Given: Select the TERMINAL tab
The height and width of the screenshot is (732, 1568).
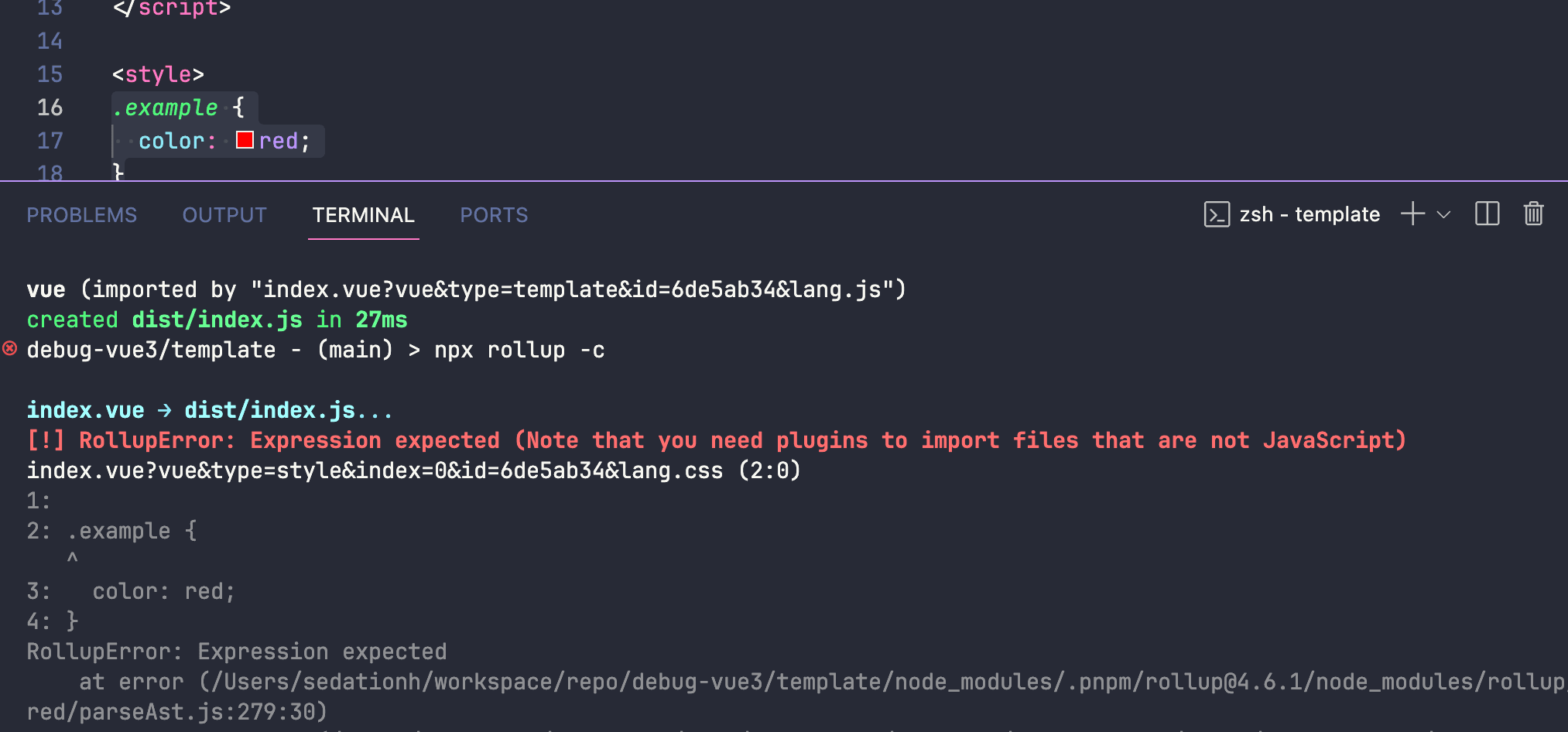Looking at the screenshot, I should 363,215.
